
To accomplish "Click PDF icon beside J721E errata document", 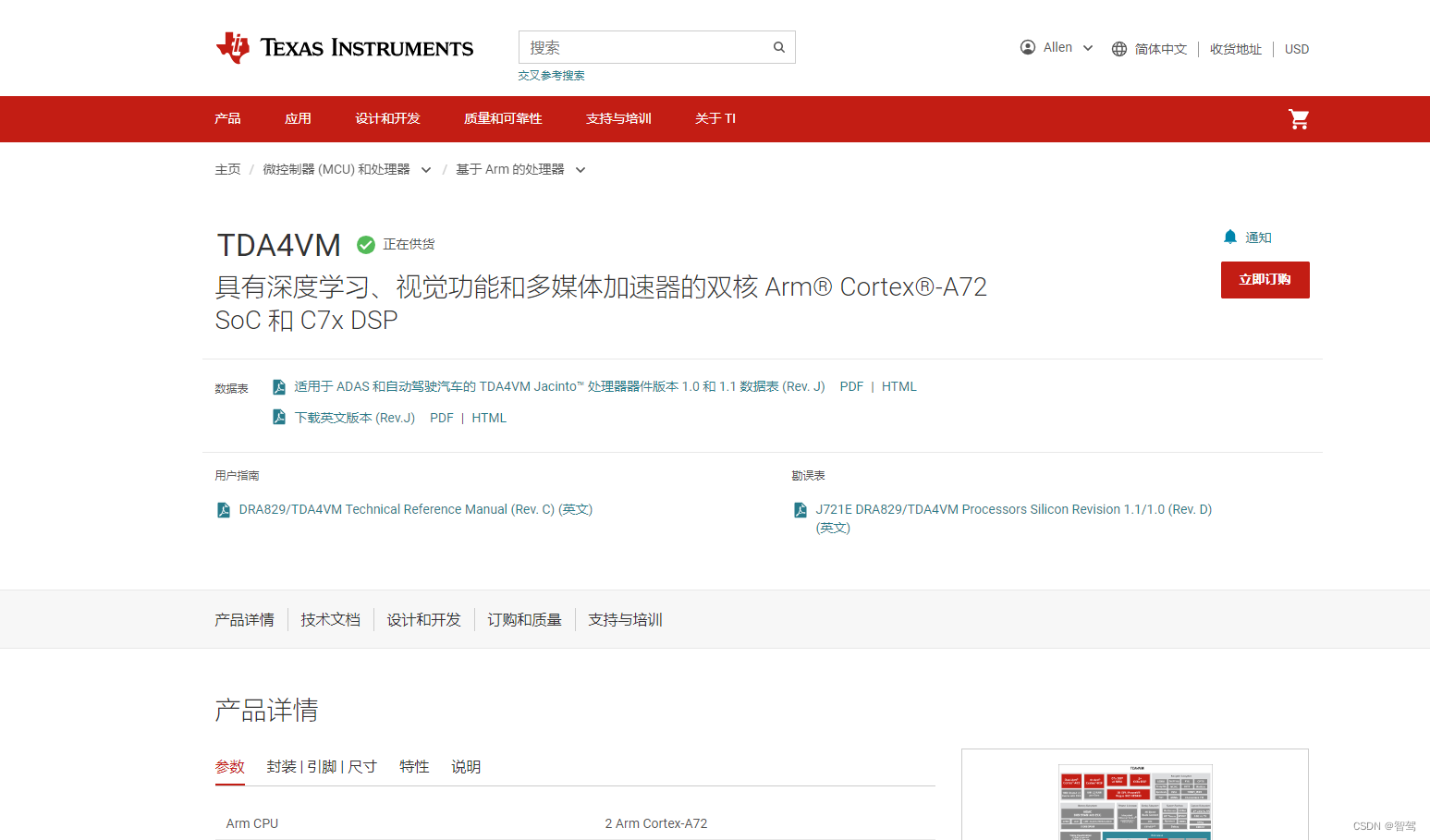I will pos(801,510).
